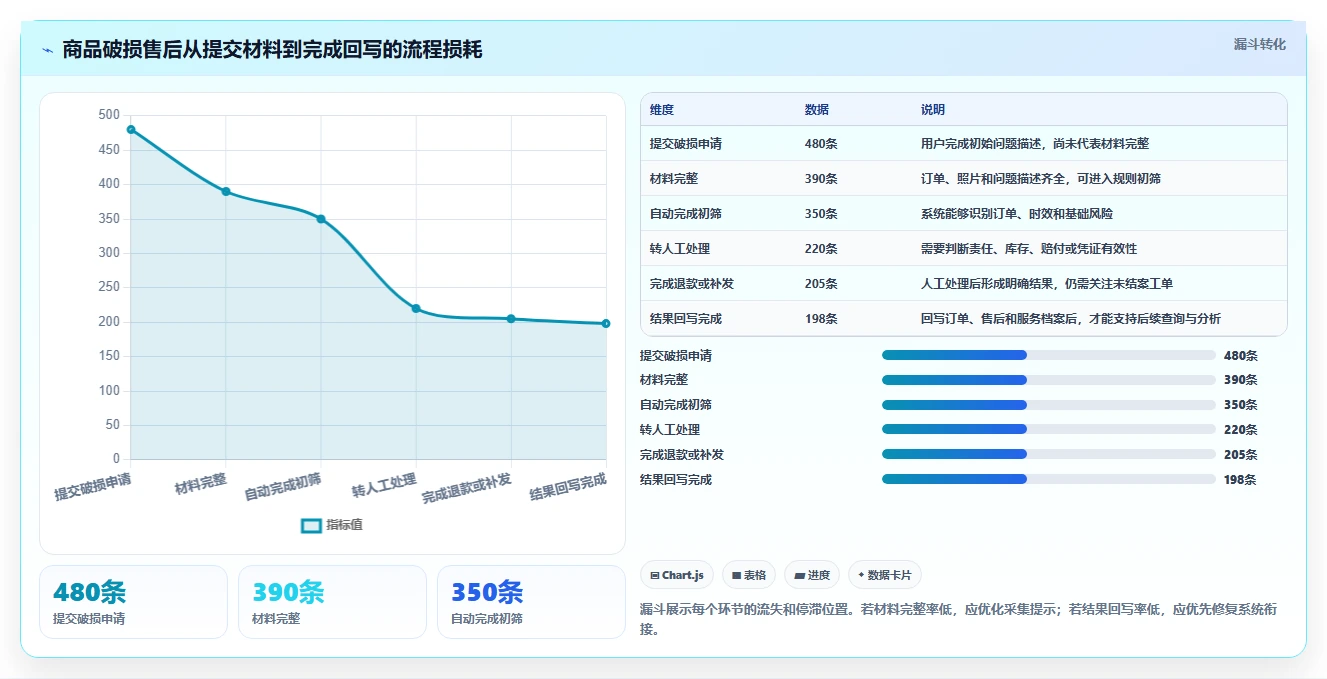The image size is (1327, 679).
Task: Click the 自动完成初筛 progress bar
Action: (x=1048, y=405)
